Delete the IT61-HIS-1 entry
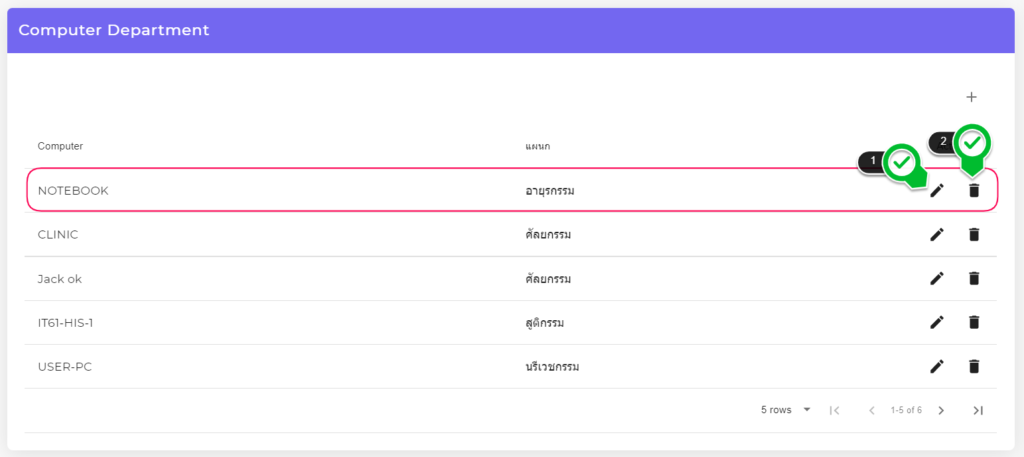Screen dimensions: 1024x457 (x=974, y=322)
